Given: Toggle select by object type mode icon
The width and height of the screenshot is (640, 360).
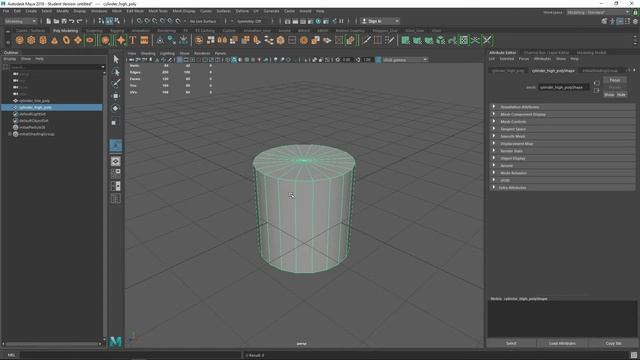Looking at the screenshot, I should [x=109, y=21].
